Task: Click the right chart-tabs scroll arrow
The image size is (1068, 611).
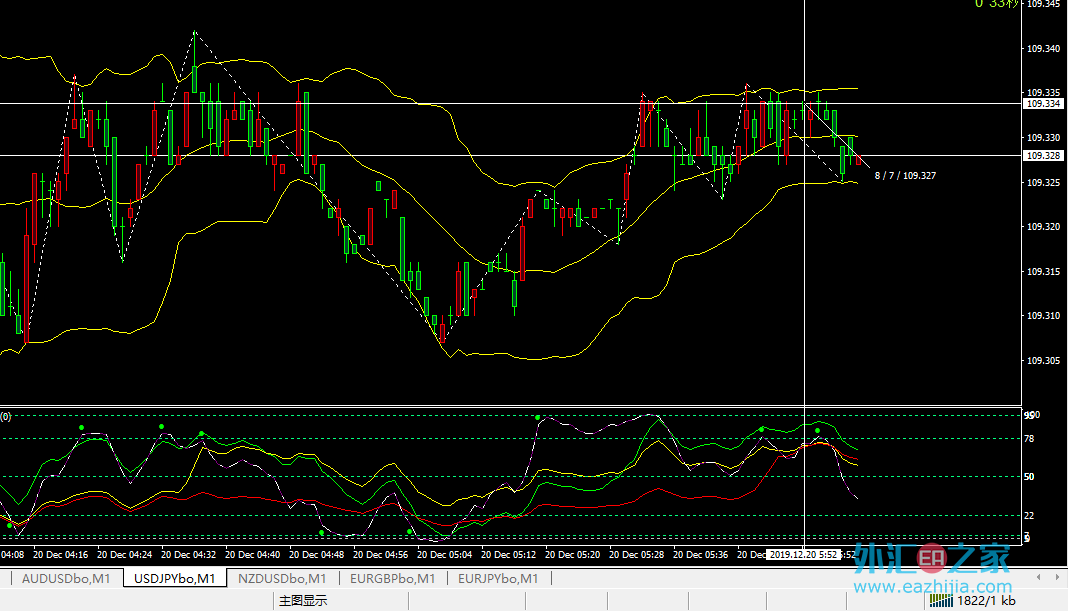Action: 1057,577
